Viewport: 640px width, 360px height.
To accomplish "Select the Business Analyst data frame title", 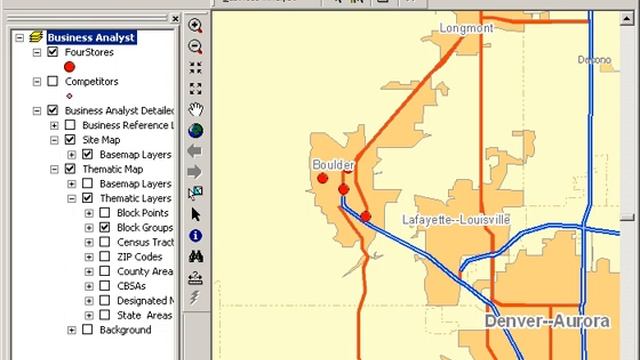I will [91, 38].
